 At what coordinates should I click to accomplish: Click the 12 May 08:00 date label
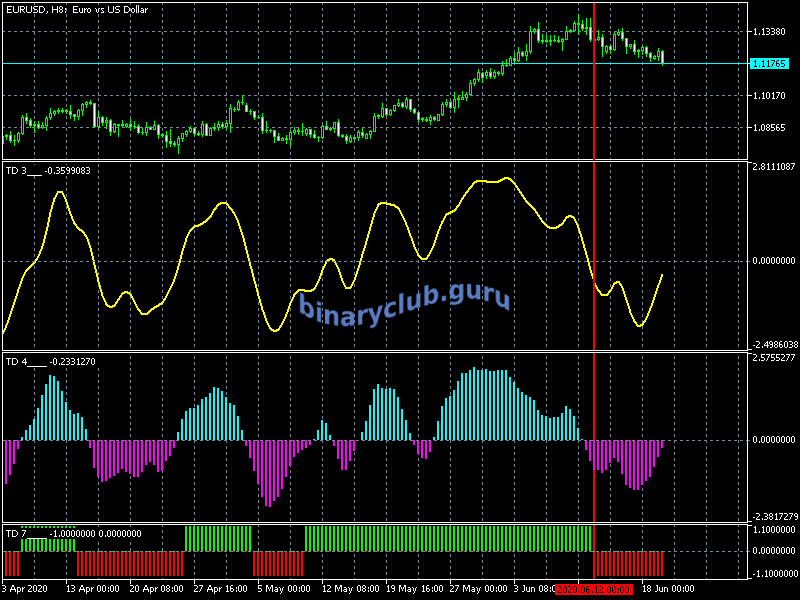pyautogui.click(x=350, y=589)
